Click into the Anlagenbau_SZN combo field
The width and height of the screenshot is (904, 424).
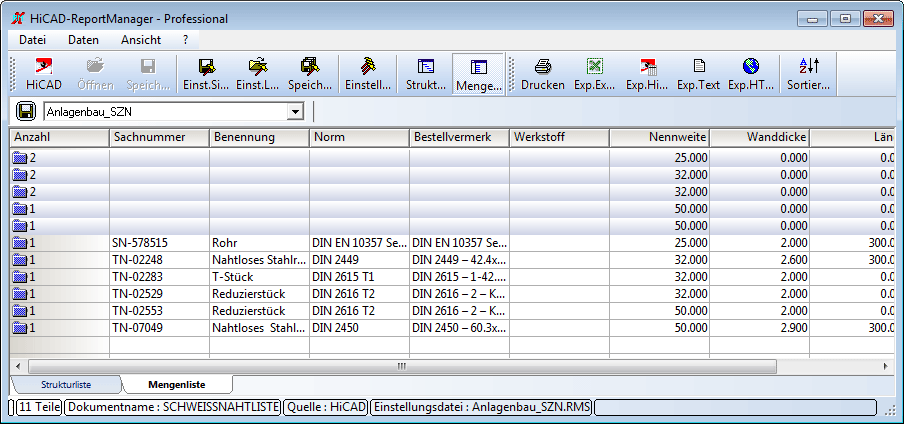pos(165,111)
